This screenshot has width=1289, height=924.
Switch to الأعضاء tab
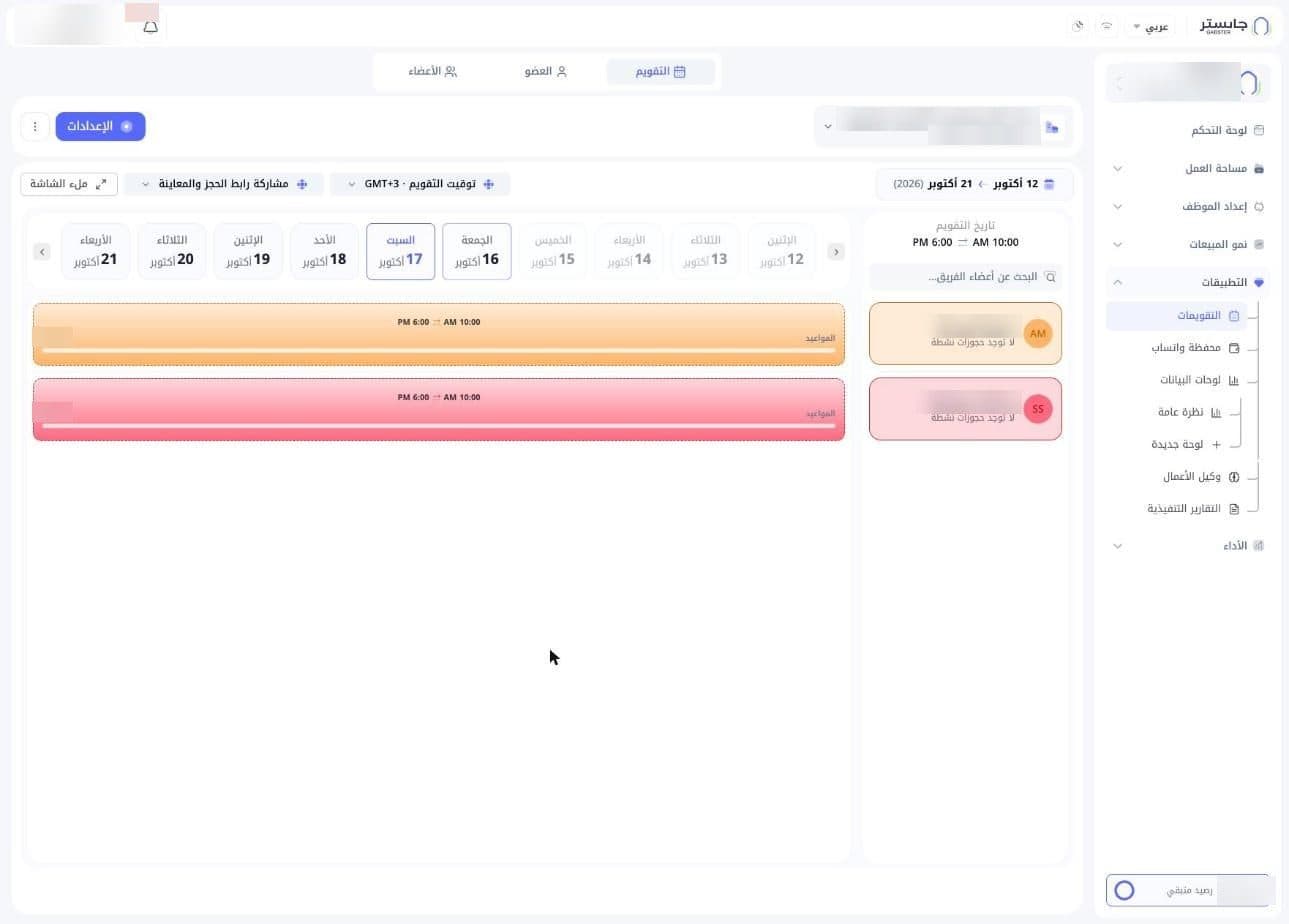click(433, 71)
